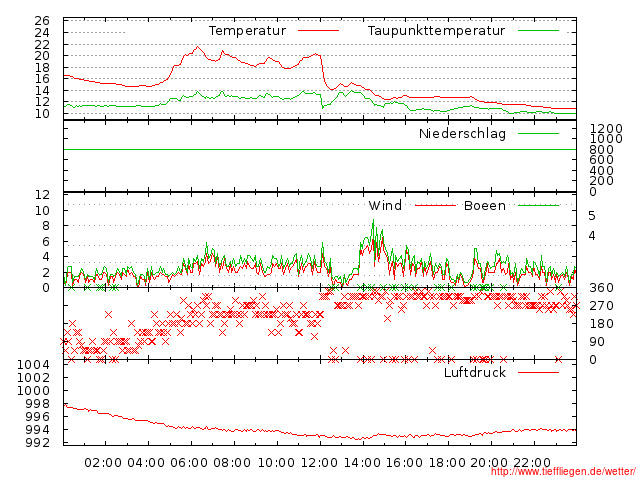Click the 08:00 time axis label
The image size is (640, 480).
coord(232,463)
